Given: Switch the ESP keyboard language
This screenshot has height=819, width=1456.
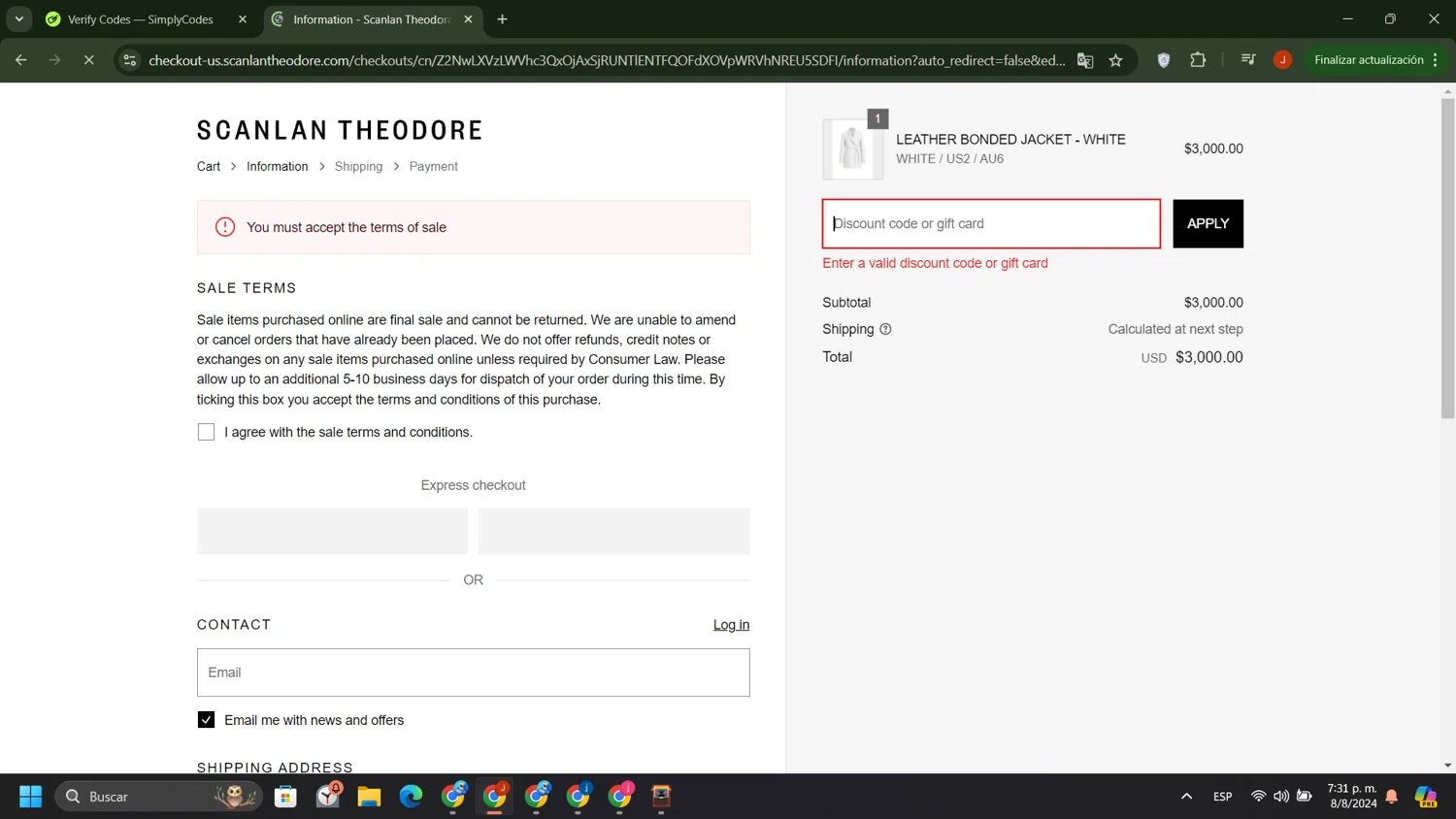Looking at the screenshot, I should (x=1222, y=797).
